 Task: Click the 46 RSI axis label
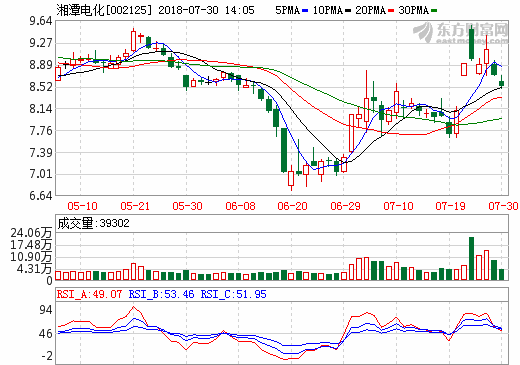[46, 334]
